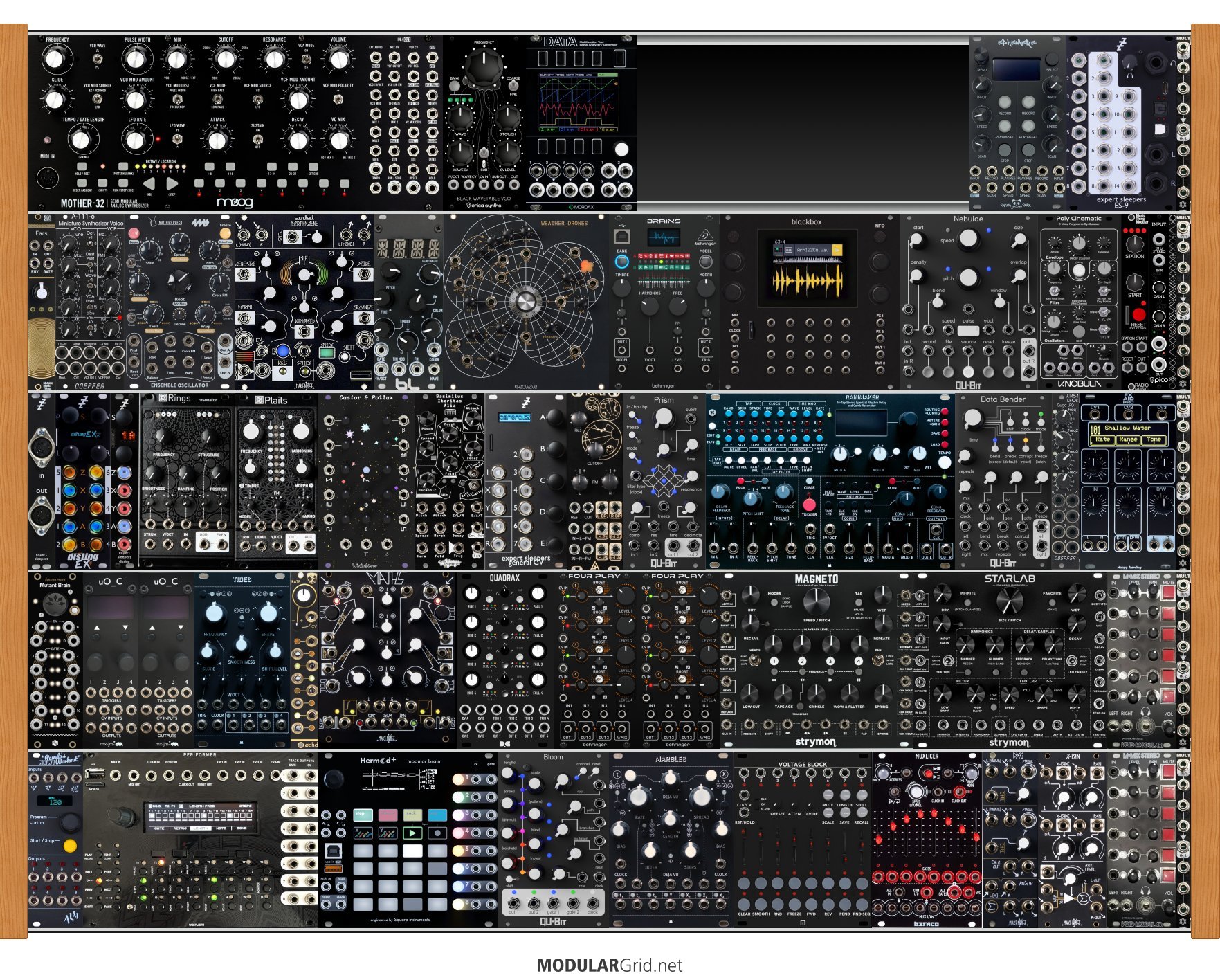1220x980 pixels.
Task: Click the Voltage Block Clear button
Action: [x=744, y=905]
